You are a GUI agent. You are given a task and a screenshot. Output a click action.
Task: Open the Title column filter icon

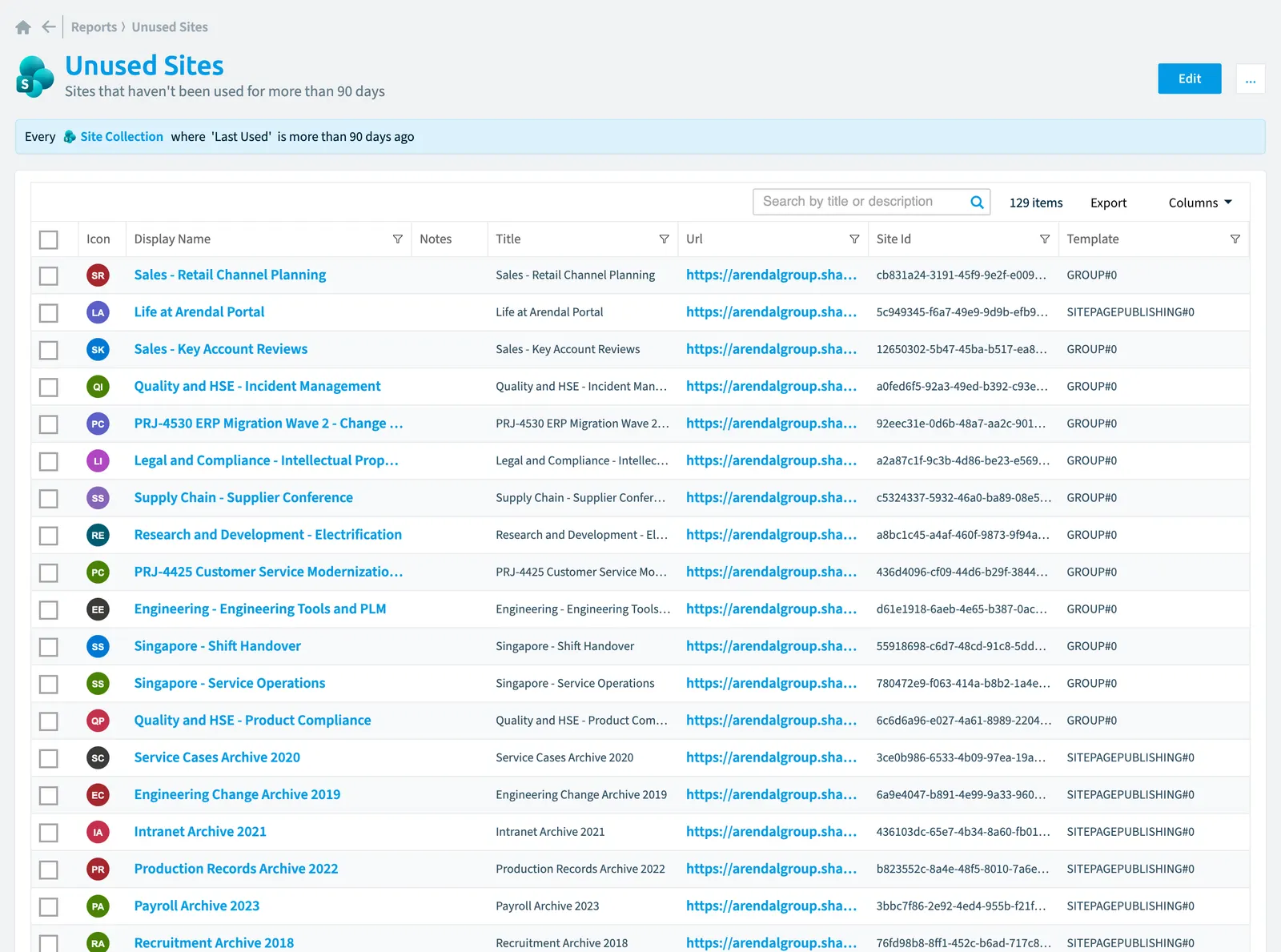664,239
